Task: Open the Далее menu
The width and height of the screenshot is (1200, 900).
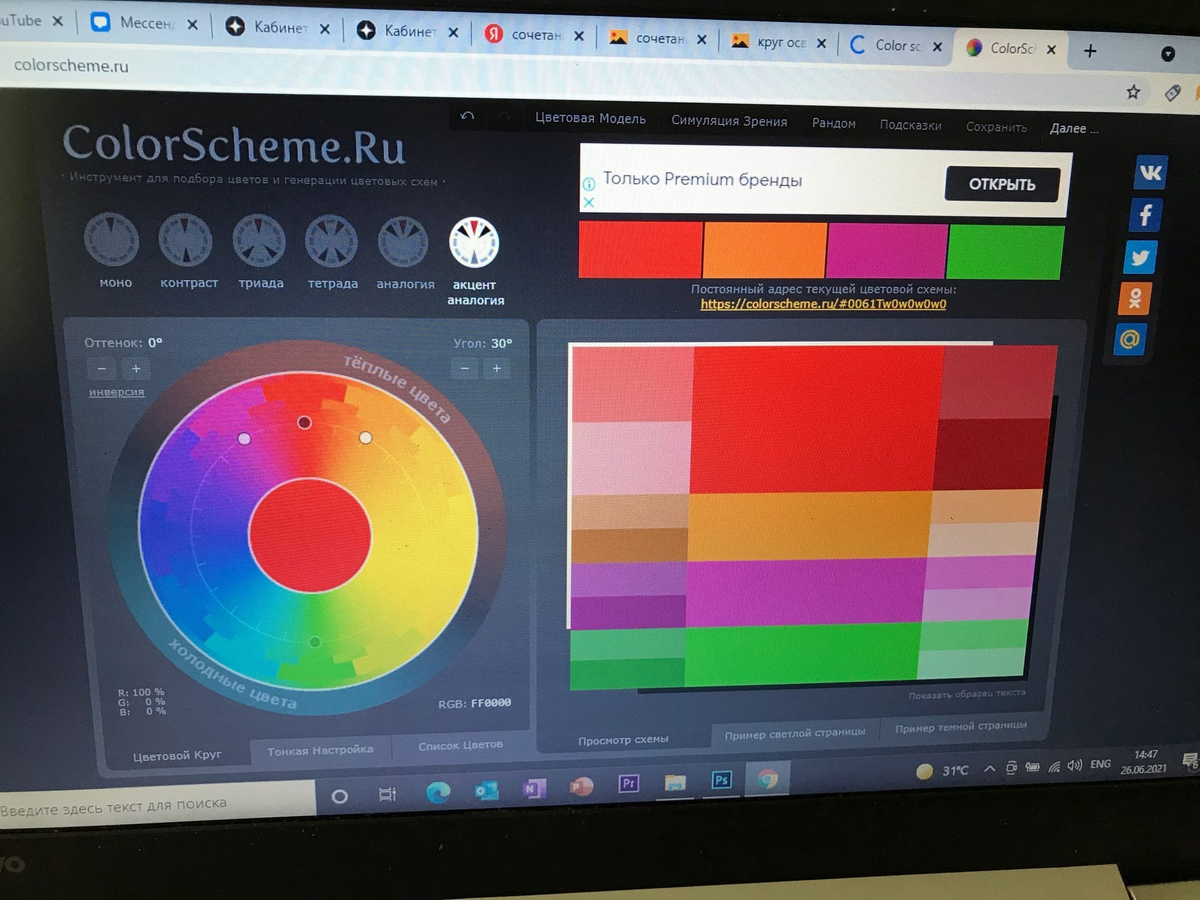Action: click(1074, 129)
